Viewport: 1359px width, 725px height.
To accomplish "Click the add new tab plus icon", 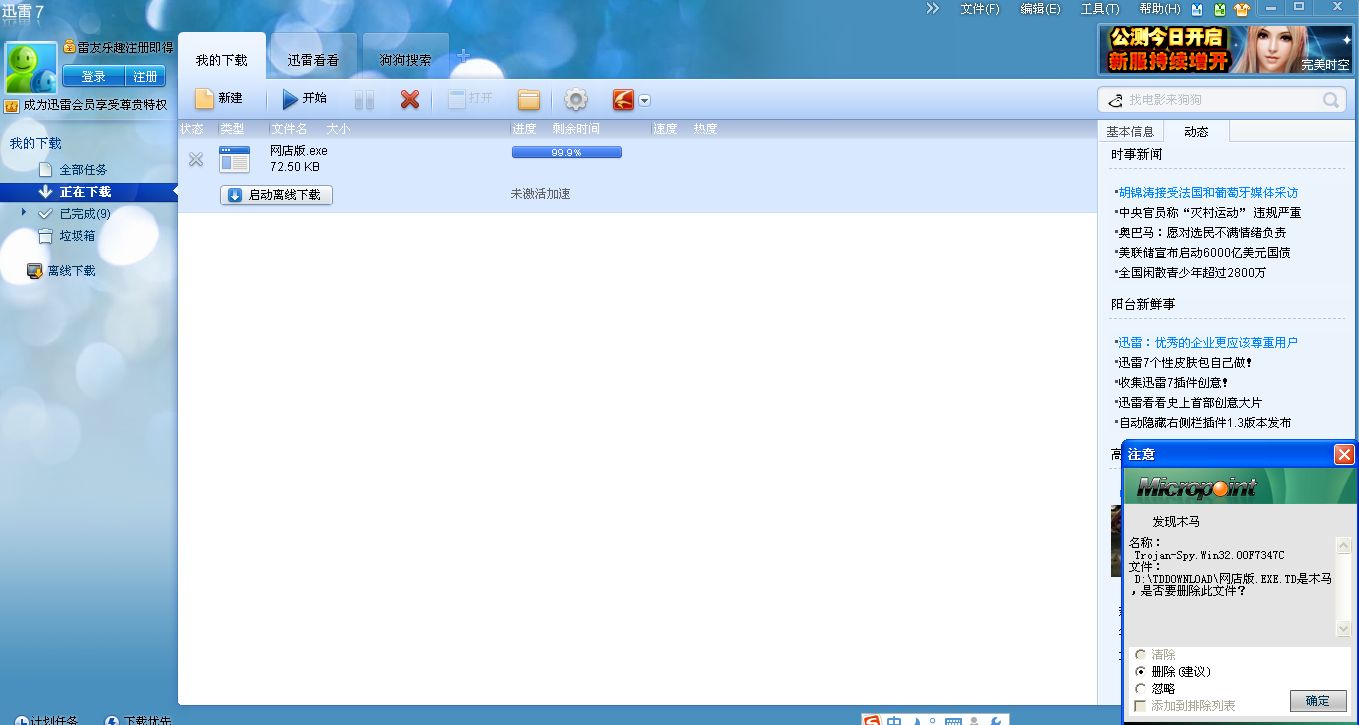I will click(463, 57).
